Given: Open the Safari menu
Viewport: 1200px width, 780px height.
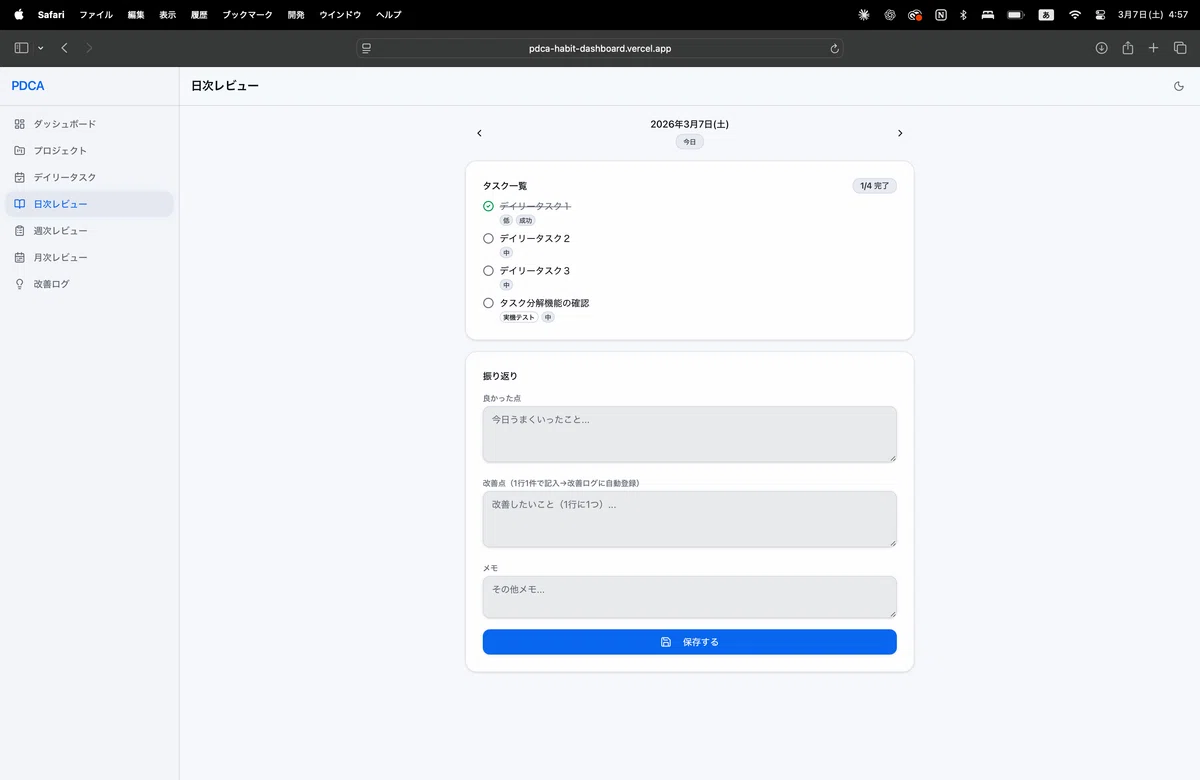Looking at the screenshot, I should [51, 15].
